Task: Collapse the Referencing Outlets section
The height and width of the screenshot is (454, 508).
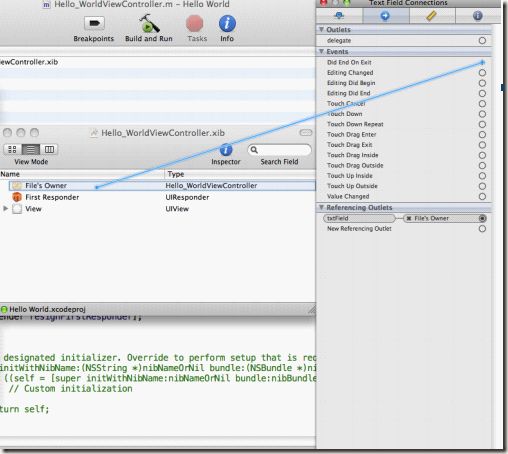Action: pos(321,207)
